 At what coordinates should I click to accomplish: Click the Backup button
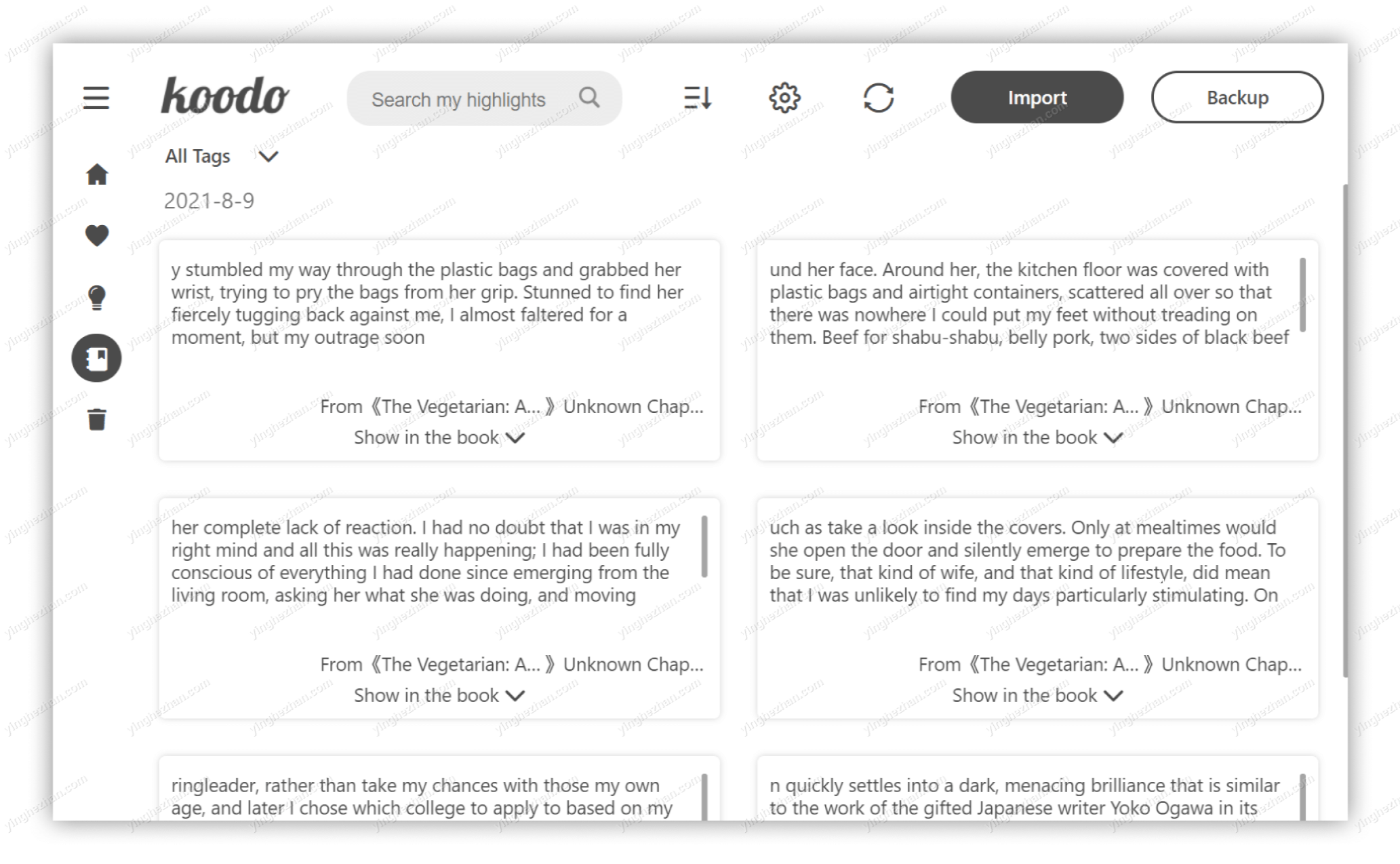pyautogui.click(x=1238, y=97)
